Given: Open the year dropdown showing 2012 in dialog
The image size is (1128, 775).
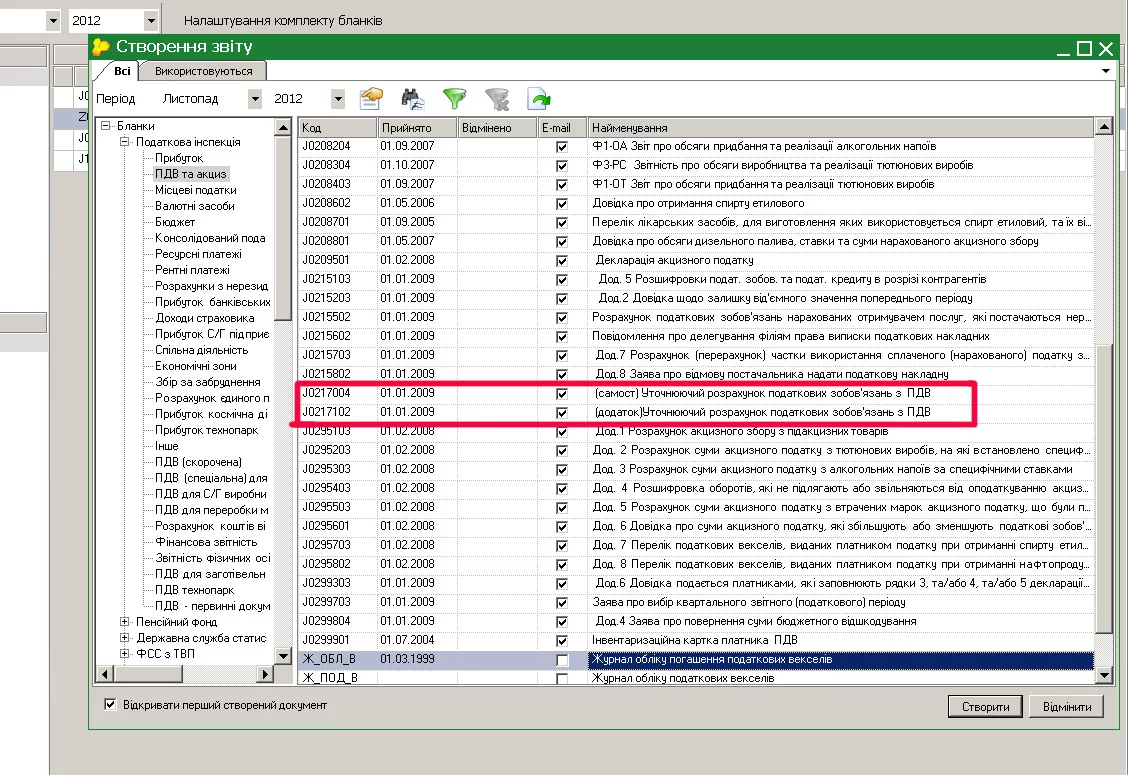Looking at the screenshot, I should pos(337,99).
